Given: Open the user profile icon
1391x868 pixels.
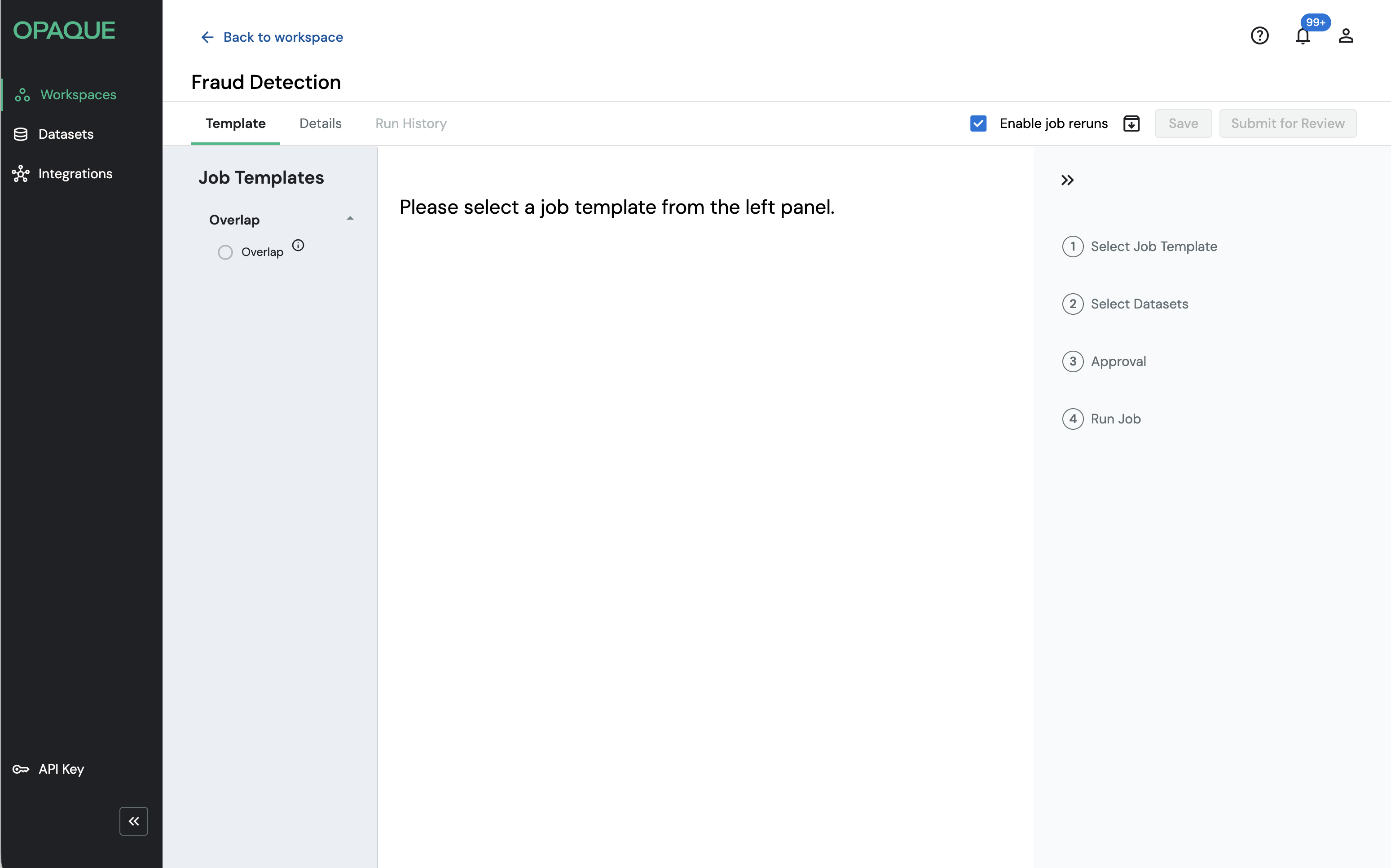Looking at the screenshot, I should pos(1346,36).
